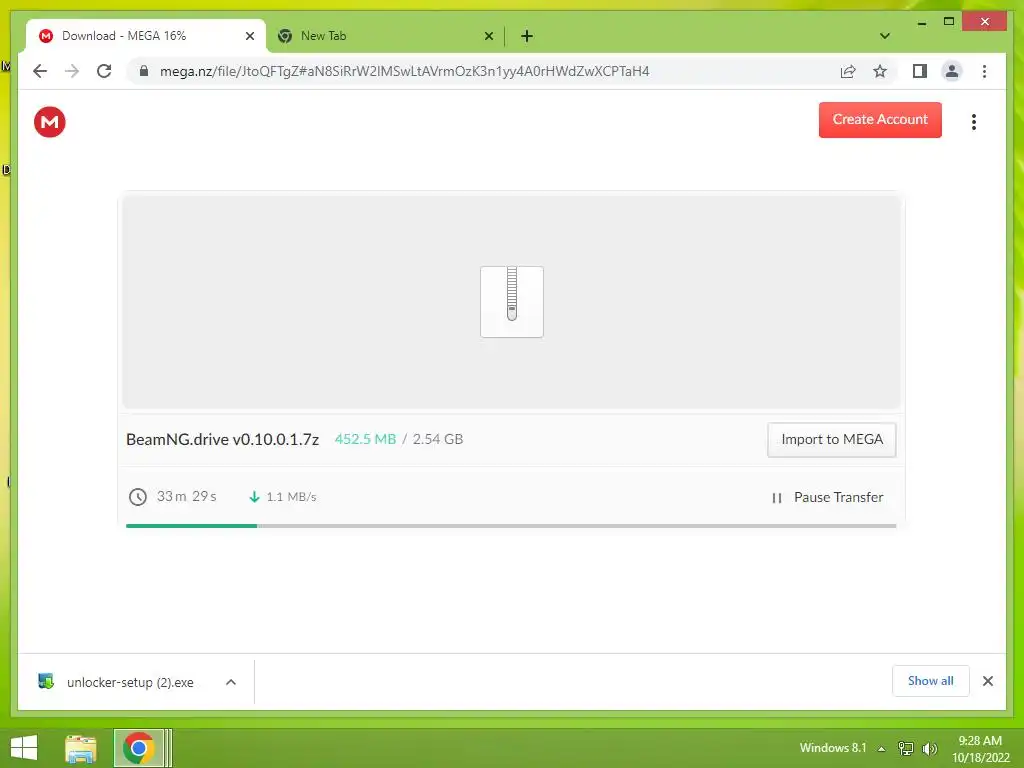Close the New Tab tab
This screenshot has width=1024, height=768.
(488, 36)
